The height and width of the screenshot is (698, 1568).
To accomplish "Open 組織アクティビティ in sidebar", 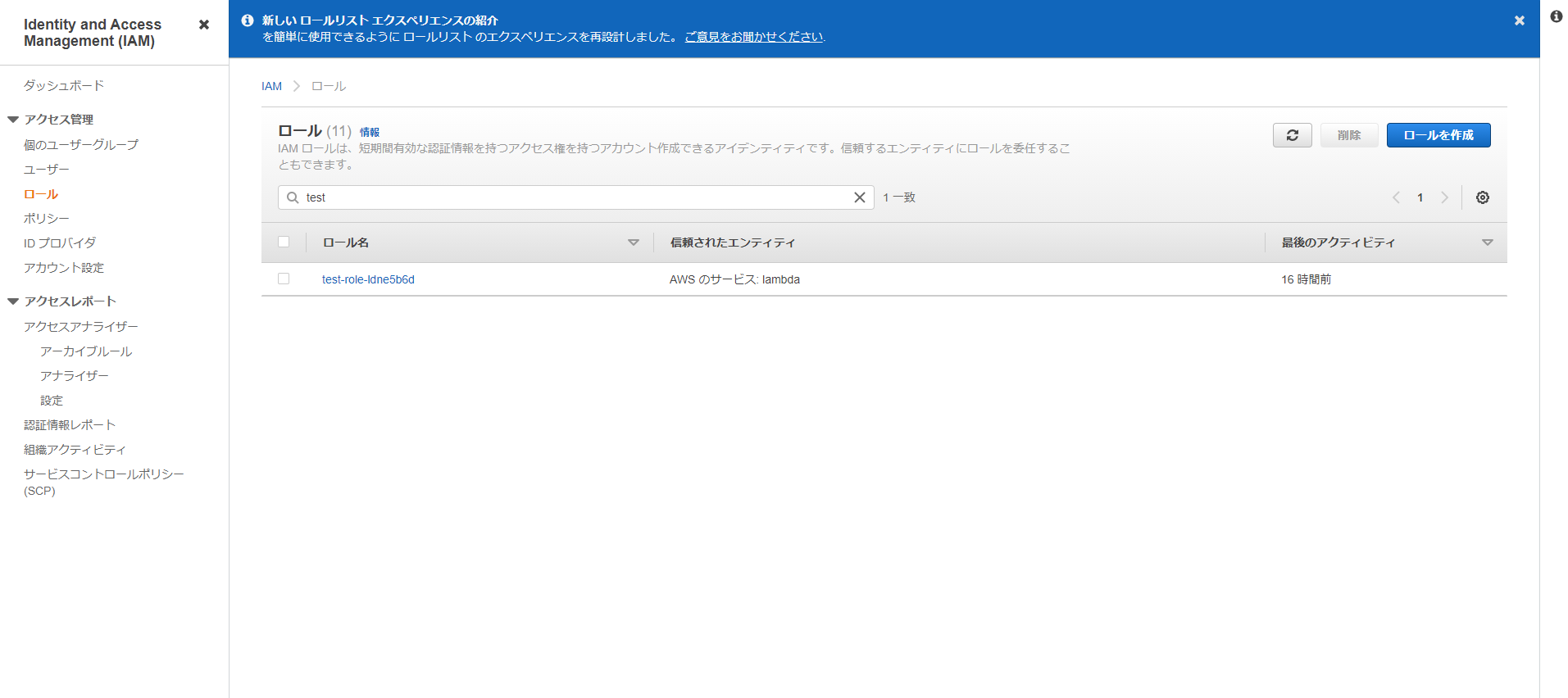I will [75, 449].
